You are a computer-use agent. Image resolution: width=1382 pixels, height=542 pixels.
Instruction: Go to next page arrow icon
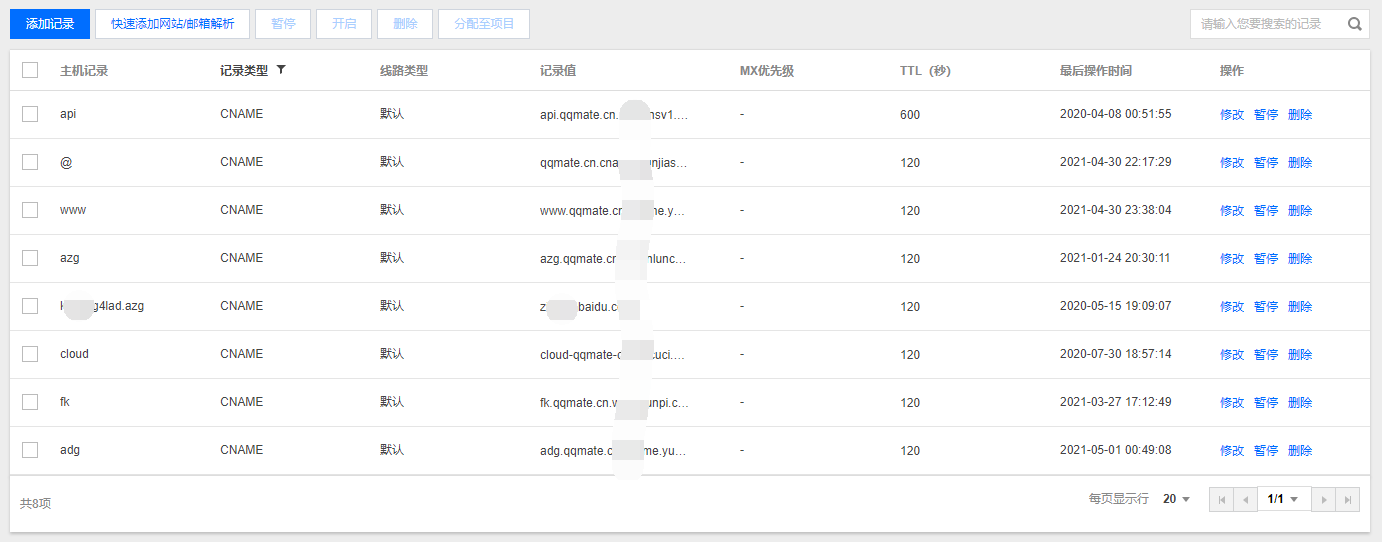[1323, 499]
